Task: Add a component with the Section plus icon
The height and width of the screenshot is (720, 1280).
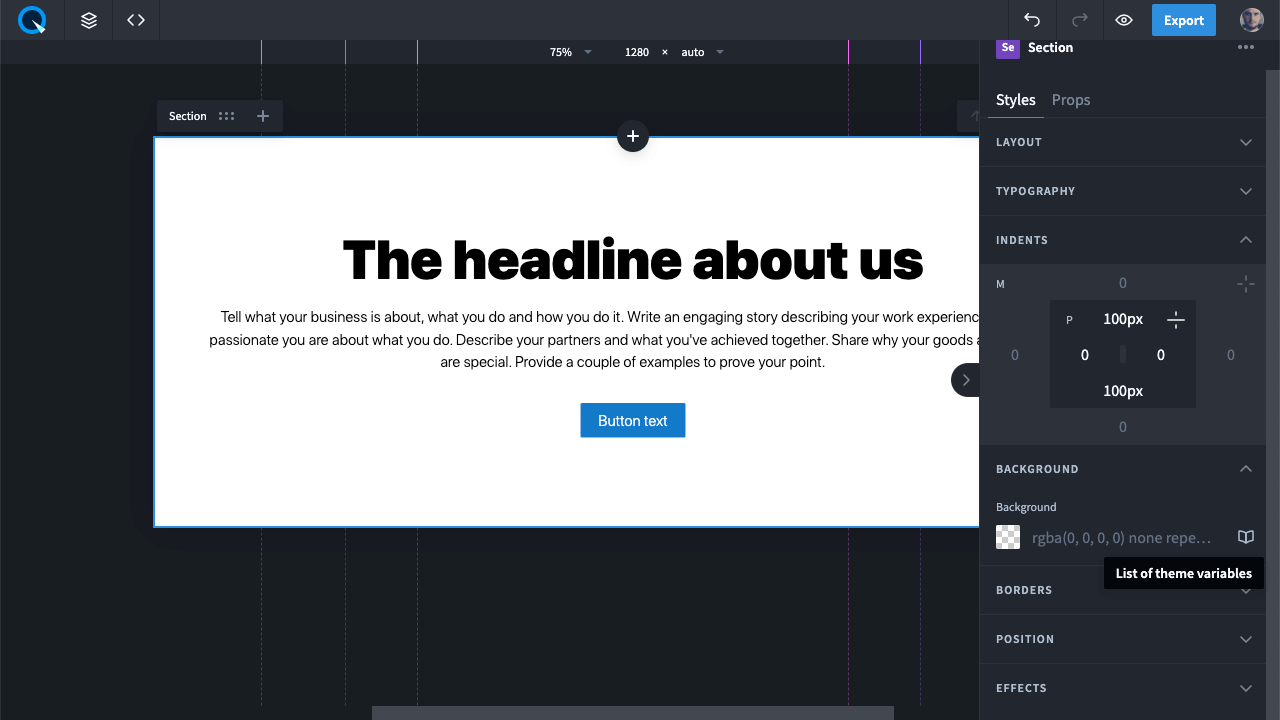Action: [263, 116]
